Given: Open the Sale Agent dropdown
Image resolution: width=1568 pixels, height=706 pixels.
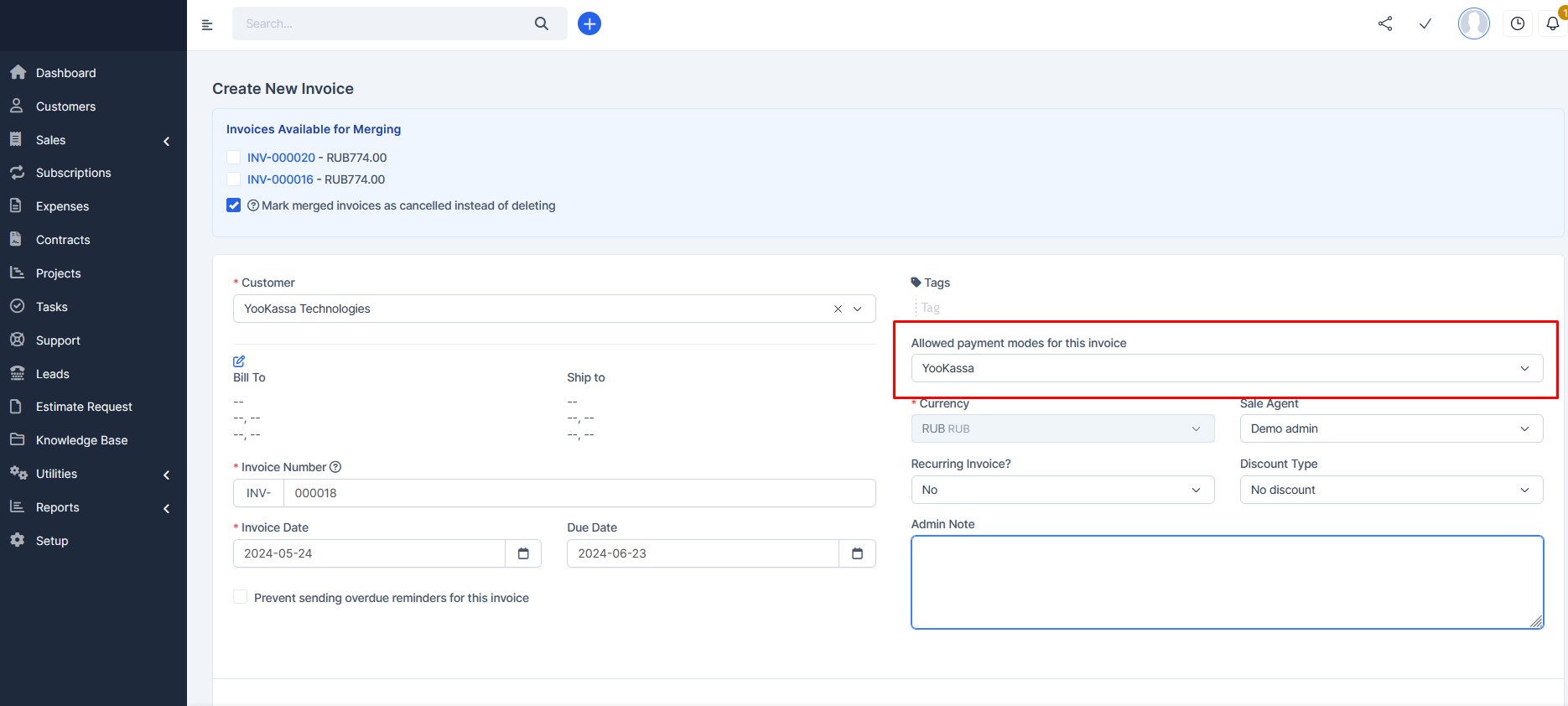Looking at the screenshot, I should (x=1391, y=428).
